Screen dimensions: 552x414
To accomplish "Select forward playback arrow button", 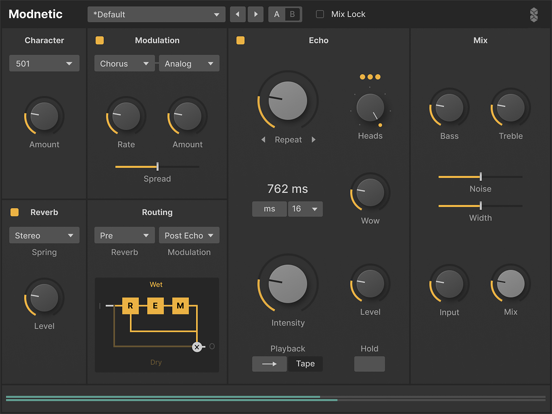I will (x=269, y=364).
